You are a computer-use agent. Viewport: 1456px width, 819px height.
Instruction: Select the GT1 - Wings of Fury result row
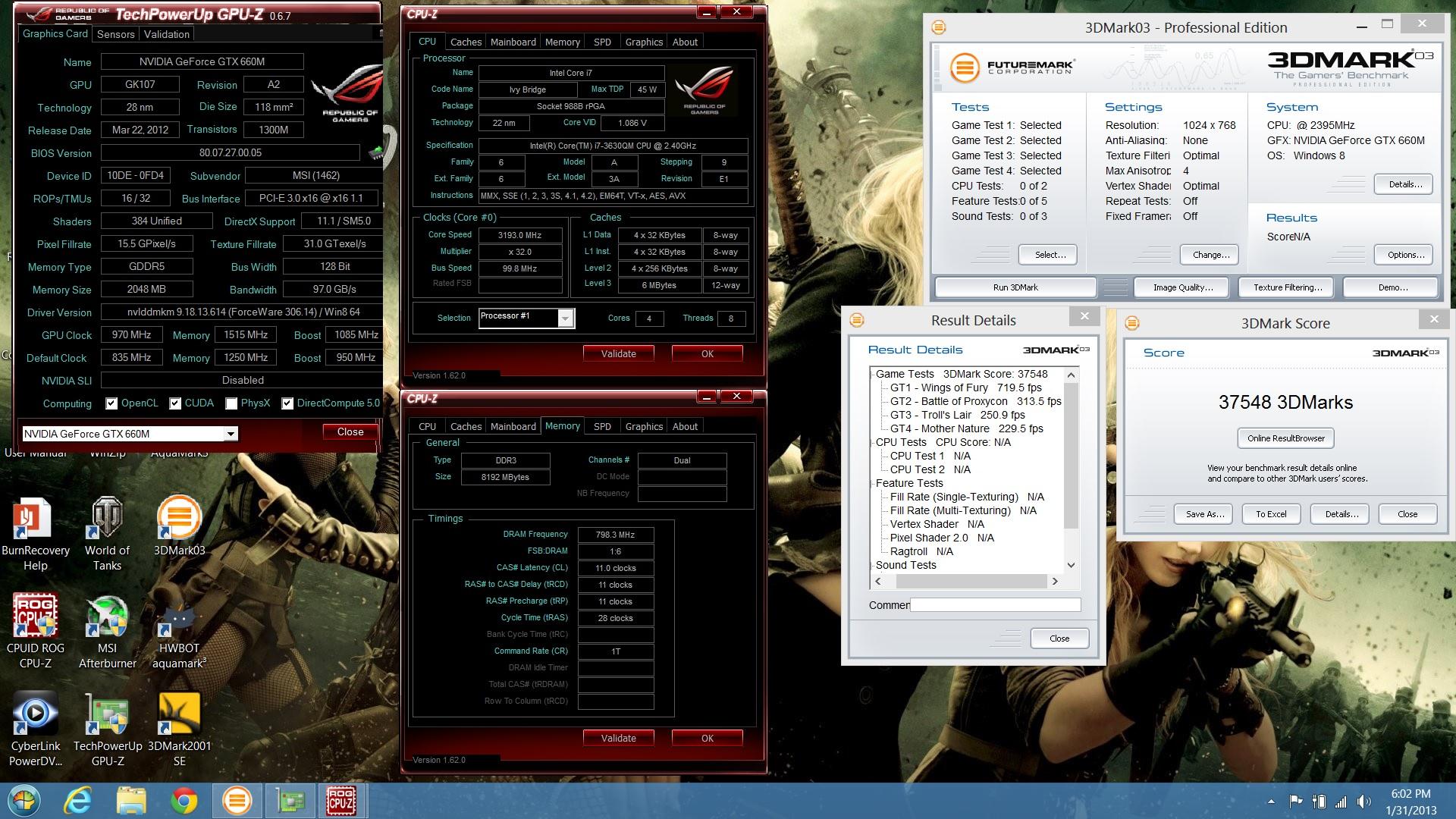965,388
